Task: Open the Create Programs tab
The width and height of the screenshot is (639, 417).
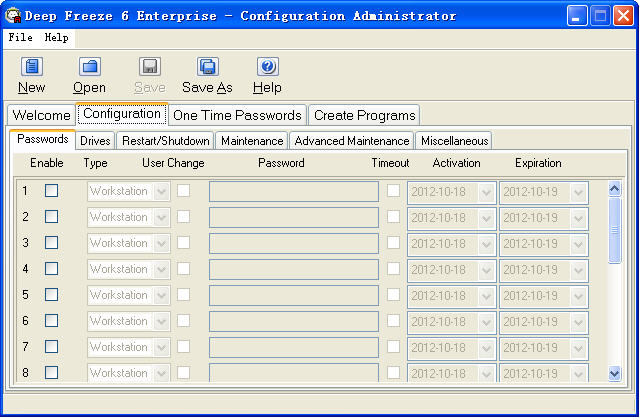Action: pyautogui.click(x=363, y=115)
